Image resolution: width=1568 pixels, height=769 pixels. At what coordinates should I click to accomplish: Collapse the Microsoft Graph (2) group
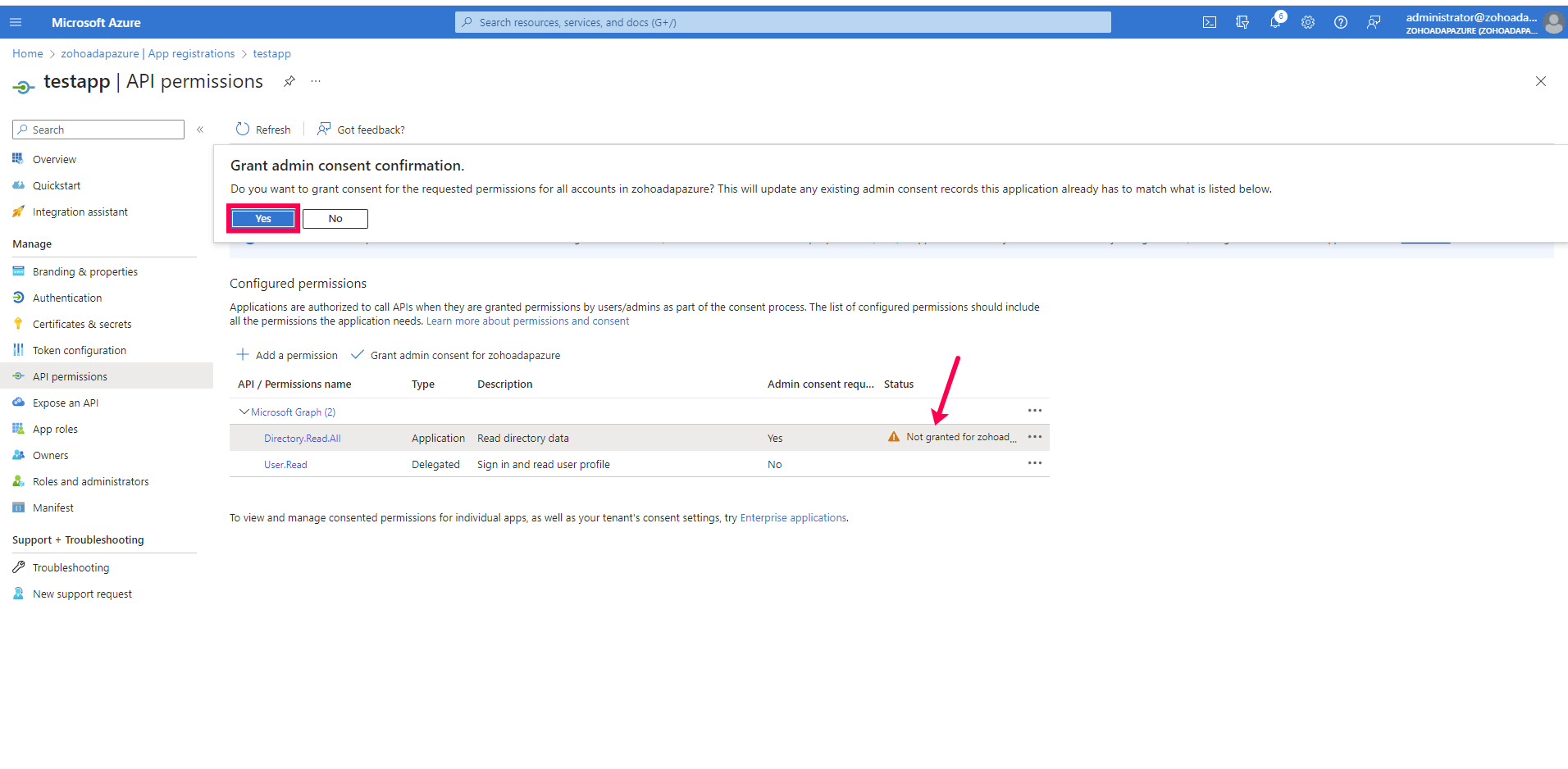coord(244,412)
